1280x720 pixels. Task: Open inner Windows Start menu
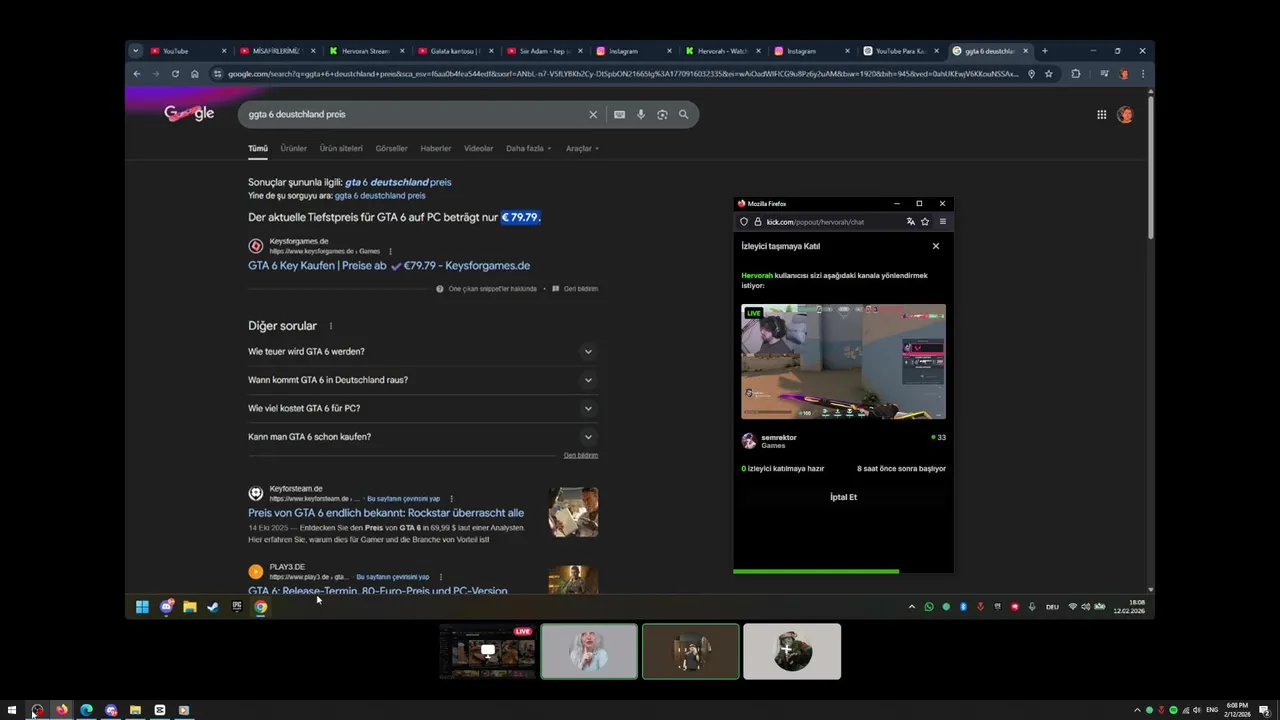(142, 606)
